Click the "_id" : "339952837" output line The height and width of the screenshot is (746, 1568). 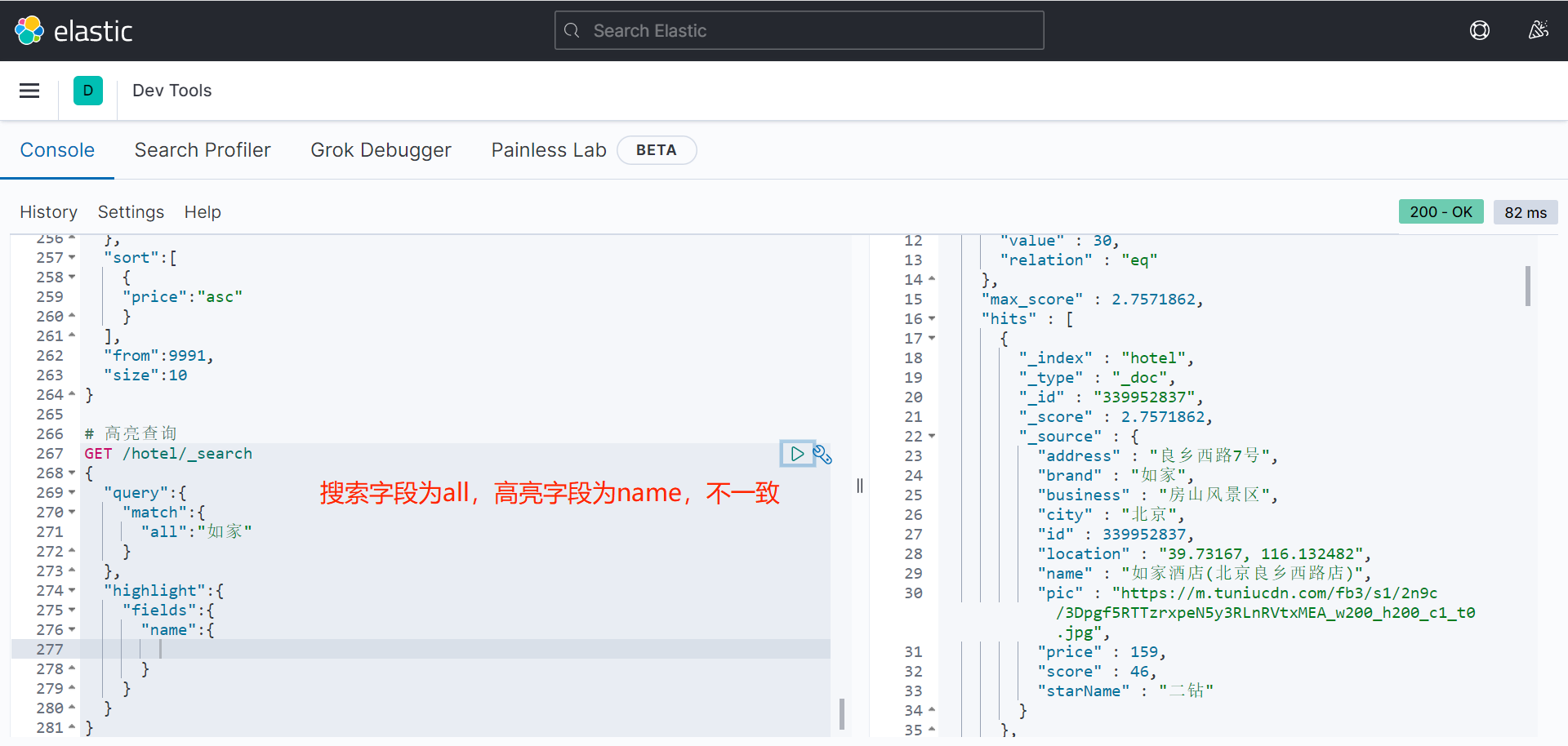[x=1111, y=397]
